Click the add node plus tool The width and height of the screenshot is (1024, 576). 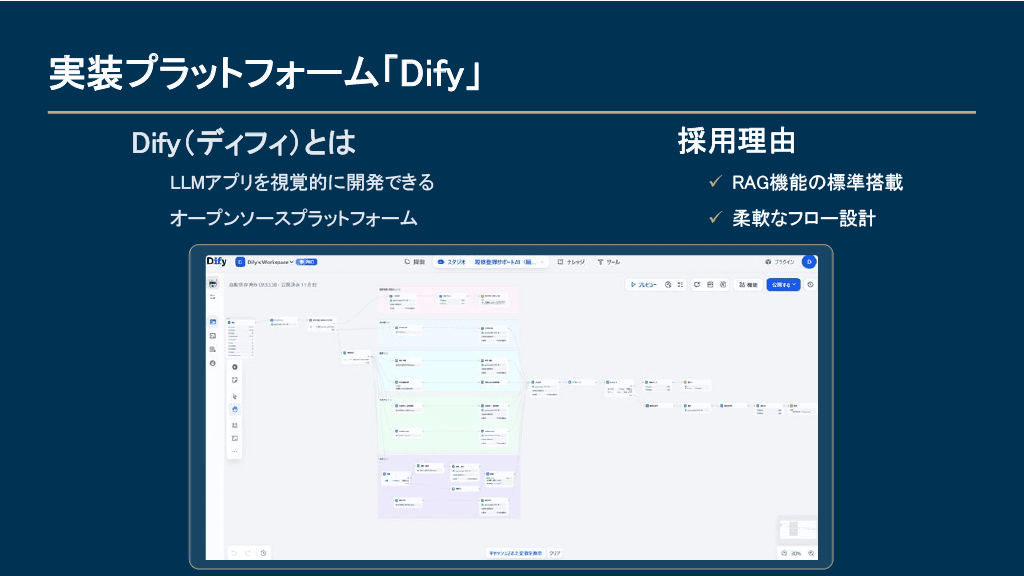[234, 367]
